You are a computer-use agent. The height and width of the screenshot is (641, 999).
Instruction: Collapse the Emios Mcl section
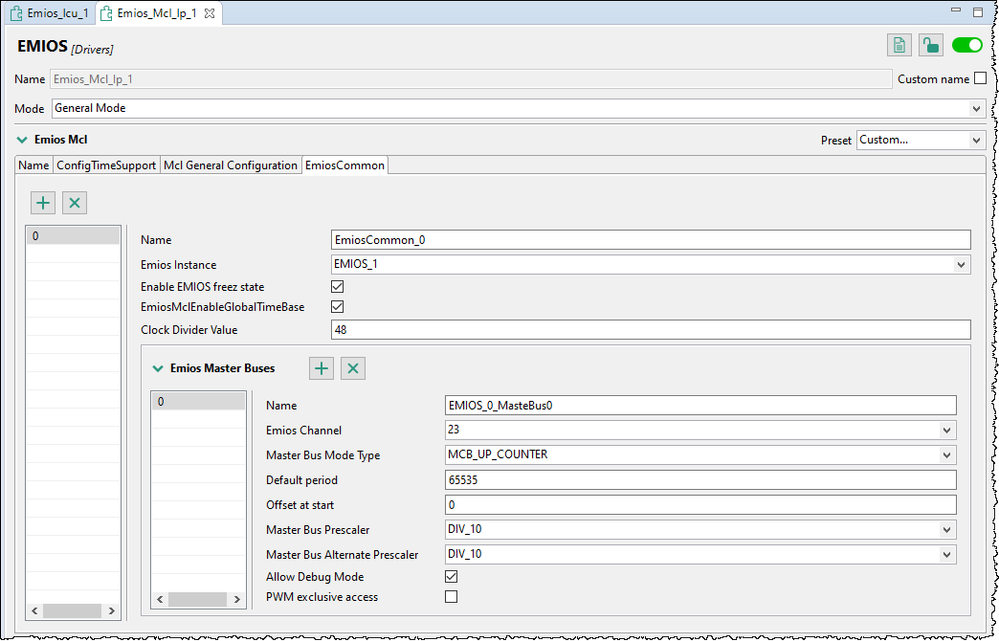pyautogui.click(x=20, y=139)
